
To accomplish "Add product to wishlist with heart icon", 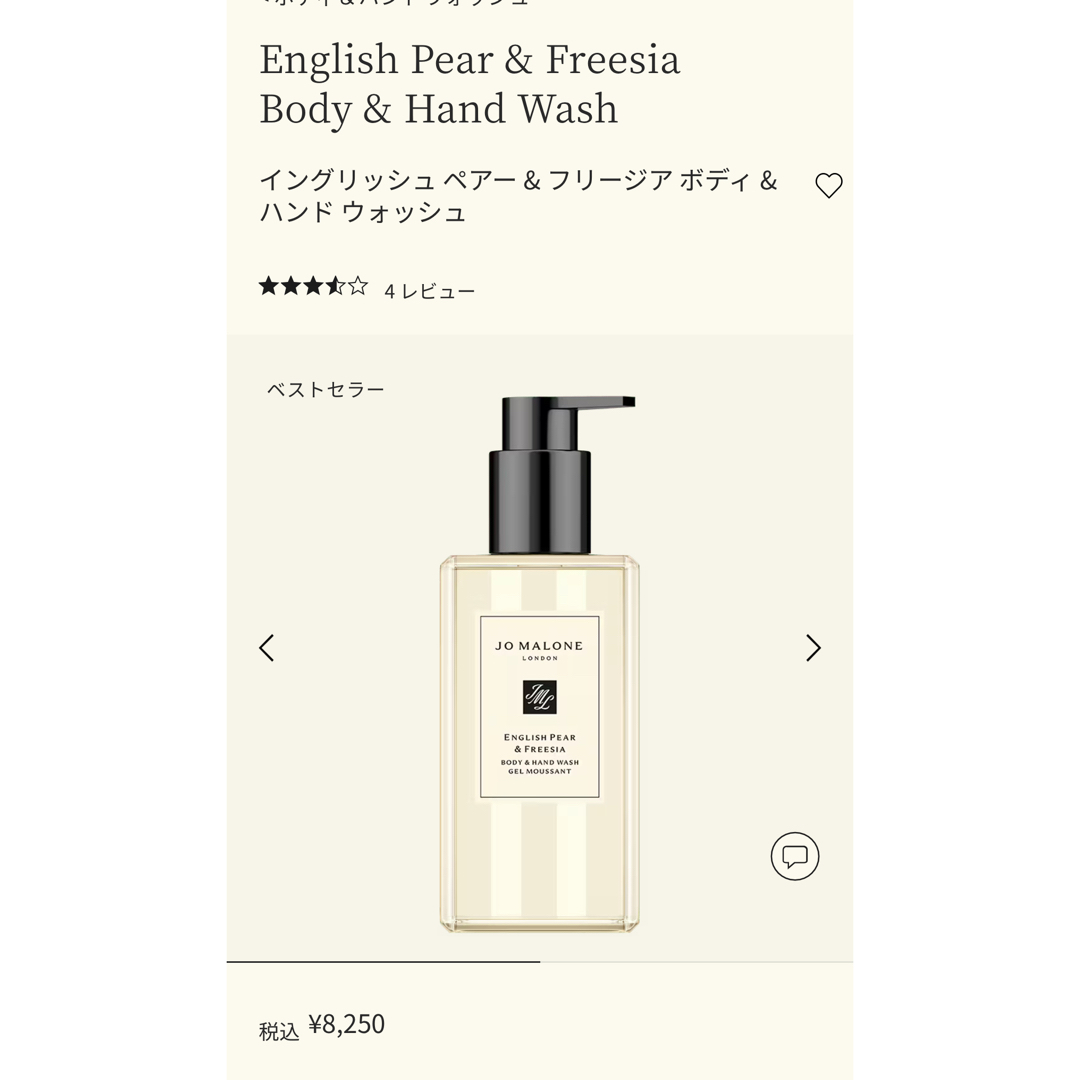I will pyautogui.click(x=829, y=185).
